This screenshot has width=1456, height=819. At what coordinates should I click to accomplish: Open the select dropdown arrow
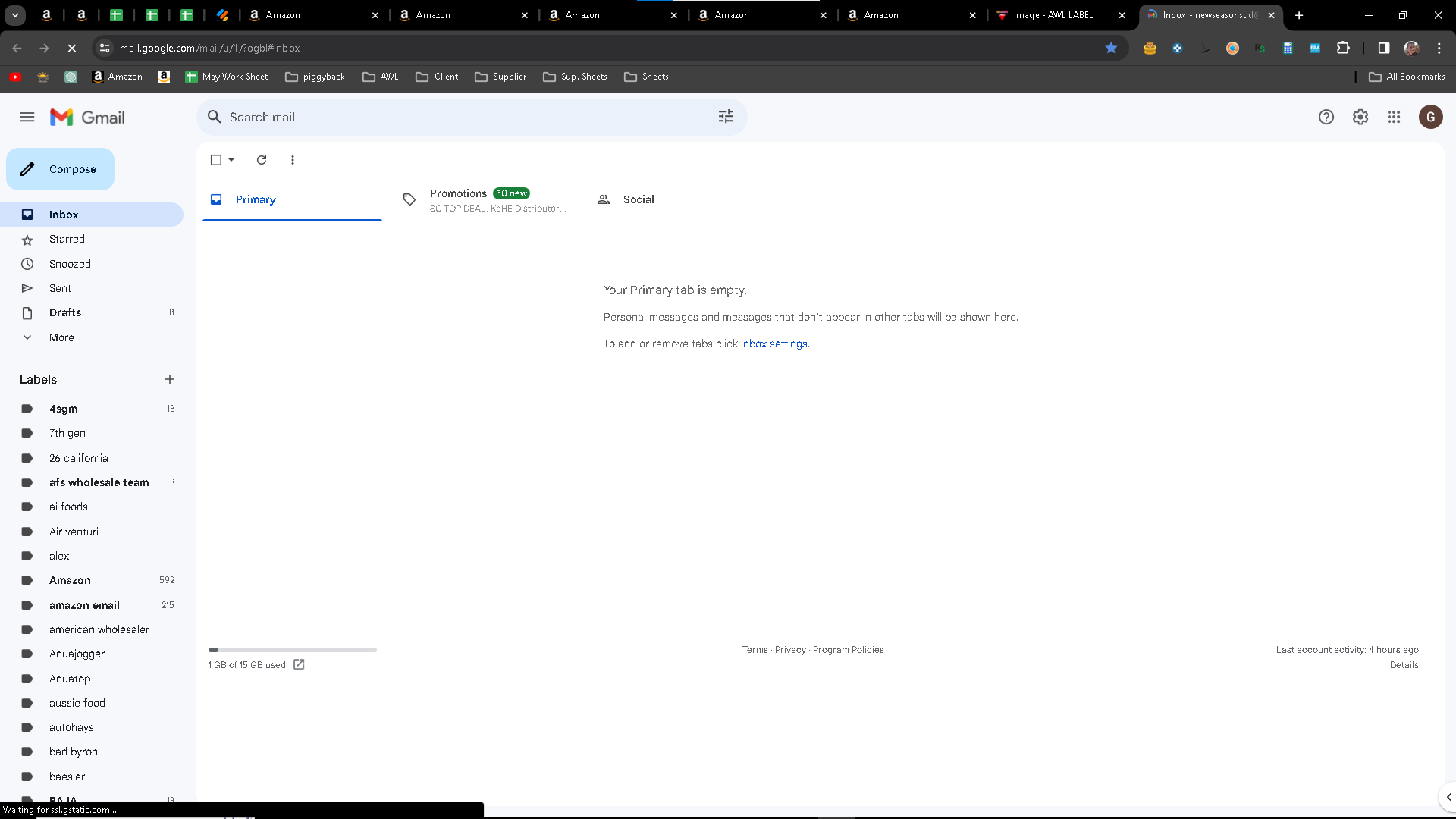[x=231, y=160]
